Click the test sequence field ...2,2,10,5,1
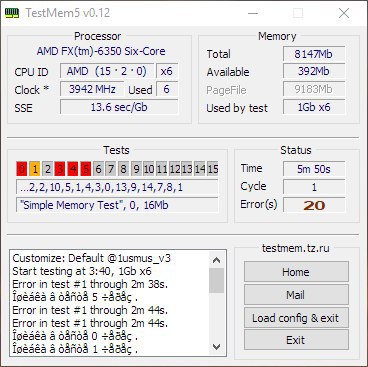The image size is (368, 367). click(x=117, y=187)
